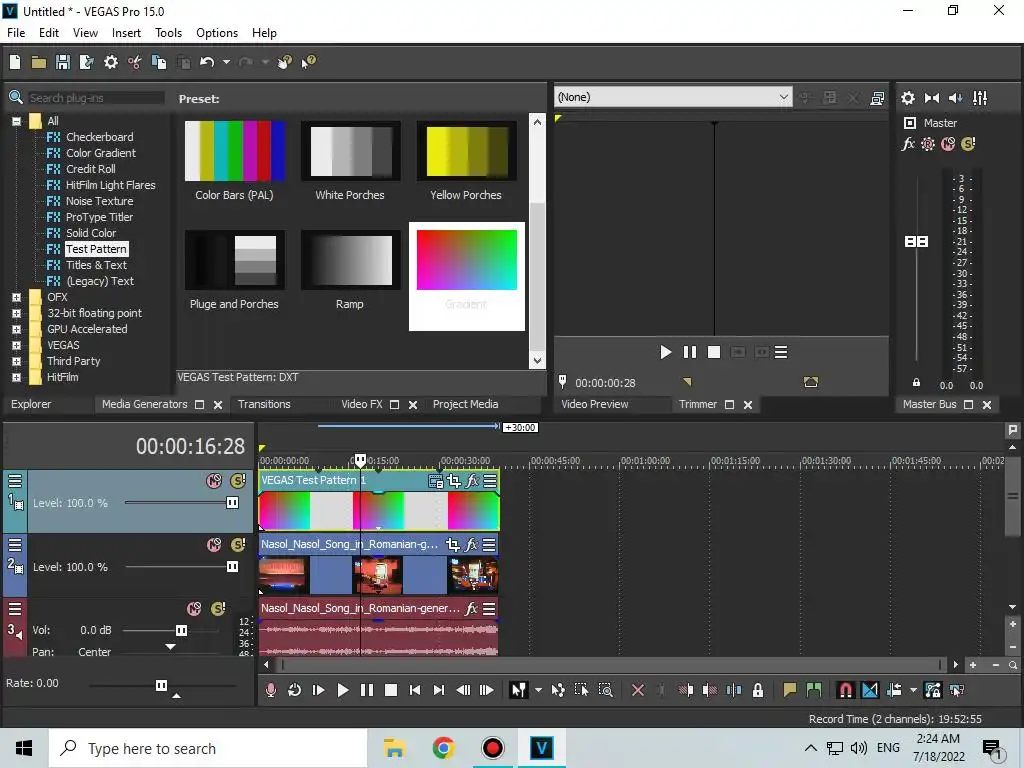This screenshot has height=768, width=1024.
Task: Open Master Bus audio properties gear
Action: (x=908, y=98)
